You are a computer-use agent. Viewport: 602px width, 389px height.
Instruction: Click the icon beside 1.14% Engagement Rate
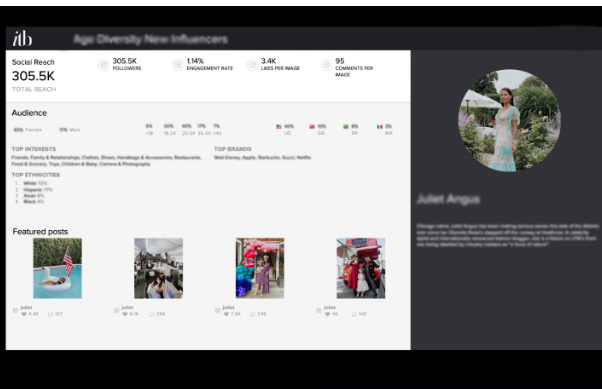(178, 65)
